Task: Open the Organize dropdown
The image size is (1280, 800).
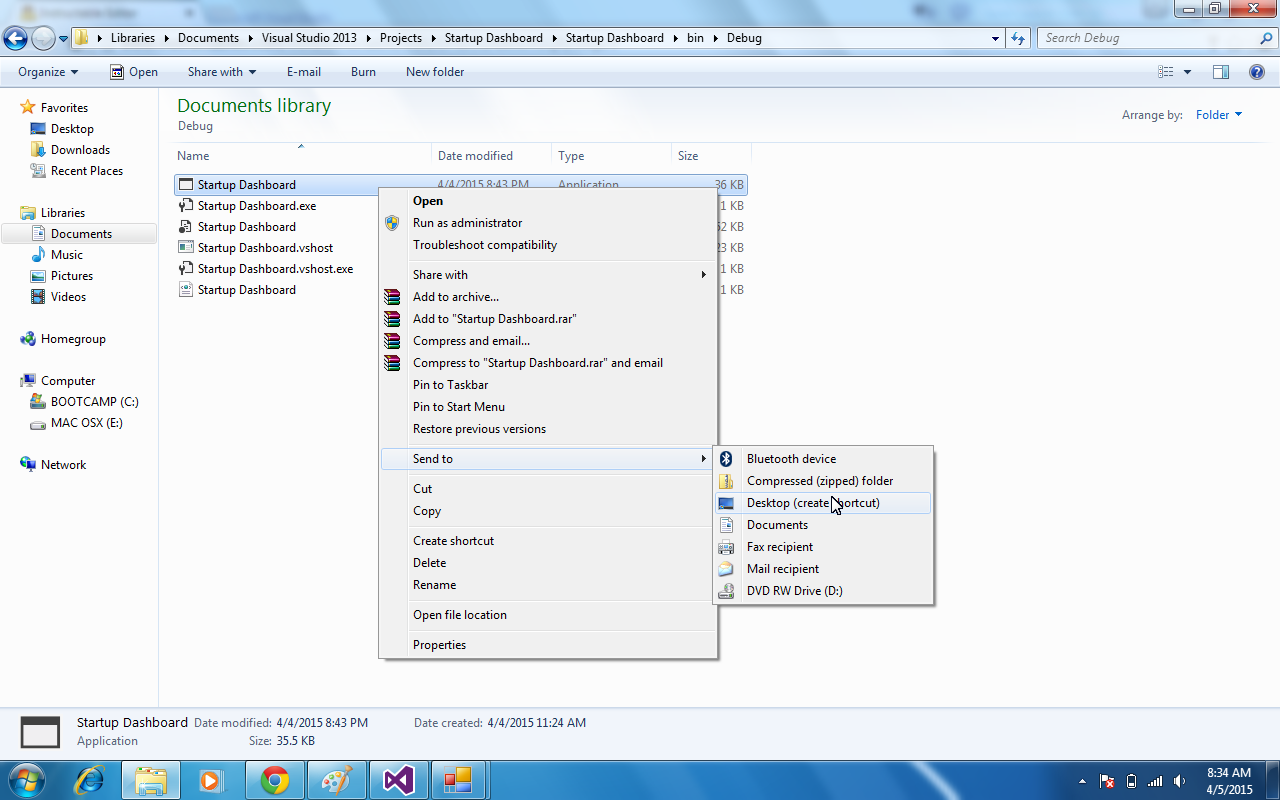Action: coord(47,72)
